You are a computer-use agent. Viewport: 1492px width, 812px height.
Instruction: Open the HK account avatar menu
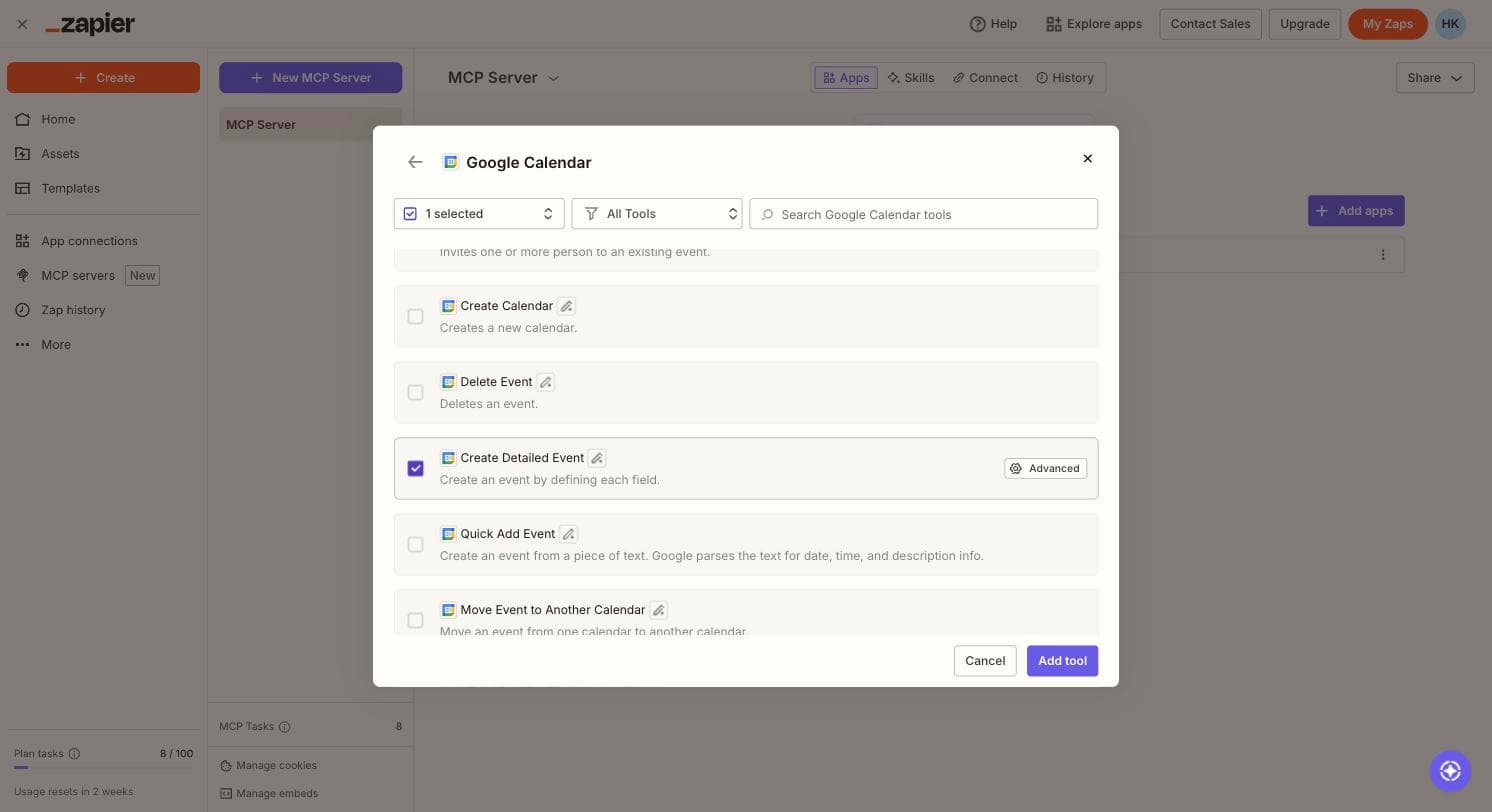point(1450,24)
